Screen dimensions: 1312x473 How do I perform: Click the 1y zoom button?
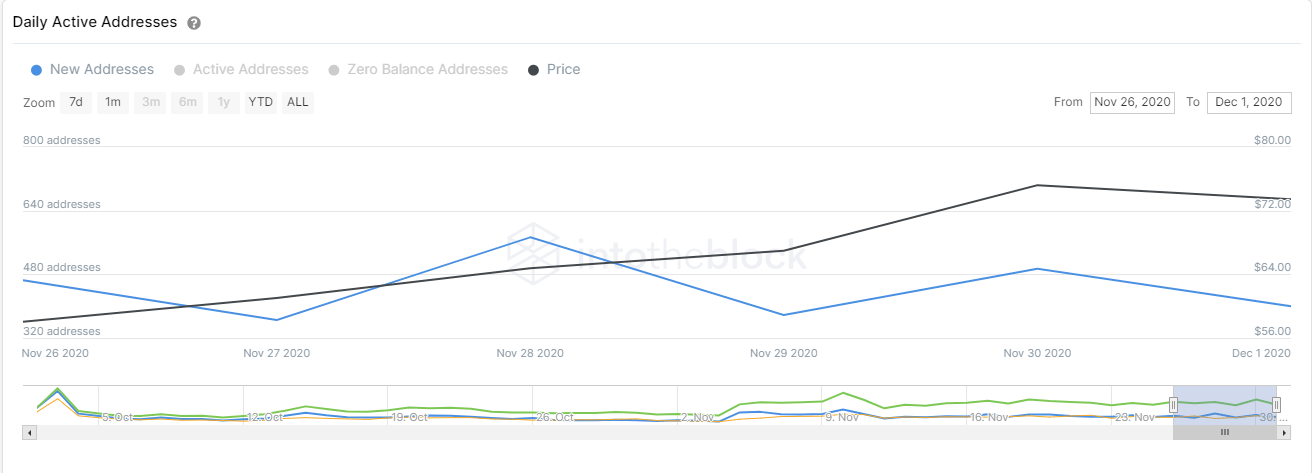[224, 102]
